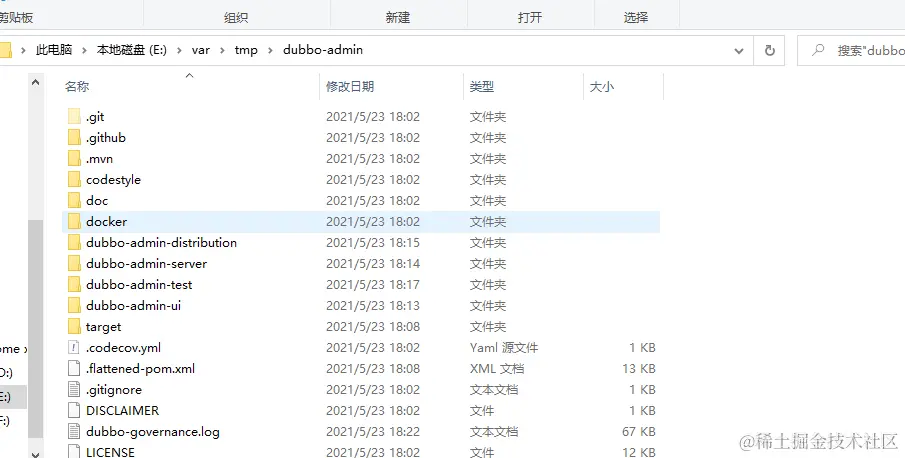Expand the chevron after tmp breadcrumb
905x458 pixels.
coord(270,50)
